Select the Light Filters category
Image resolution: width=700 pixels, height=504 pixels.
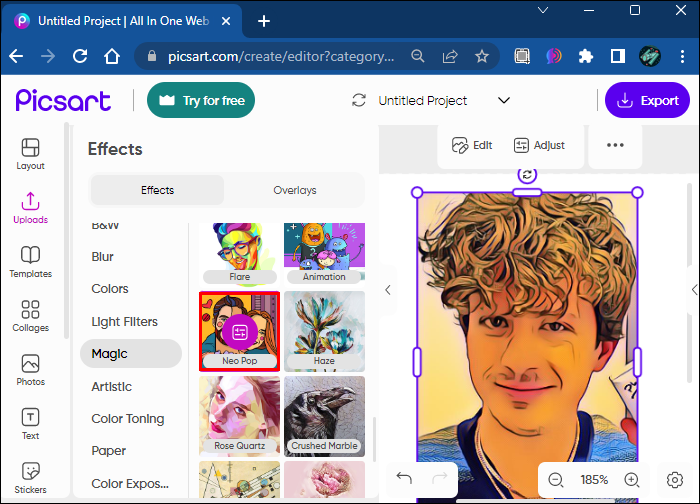pyautogui.click(x=125, y=322)
